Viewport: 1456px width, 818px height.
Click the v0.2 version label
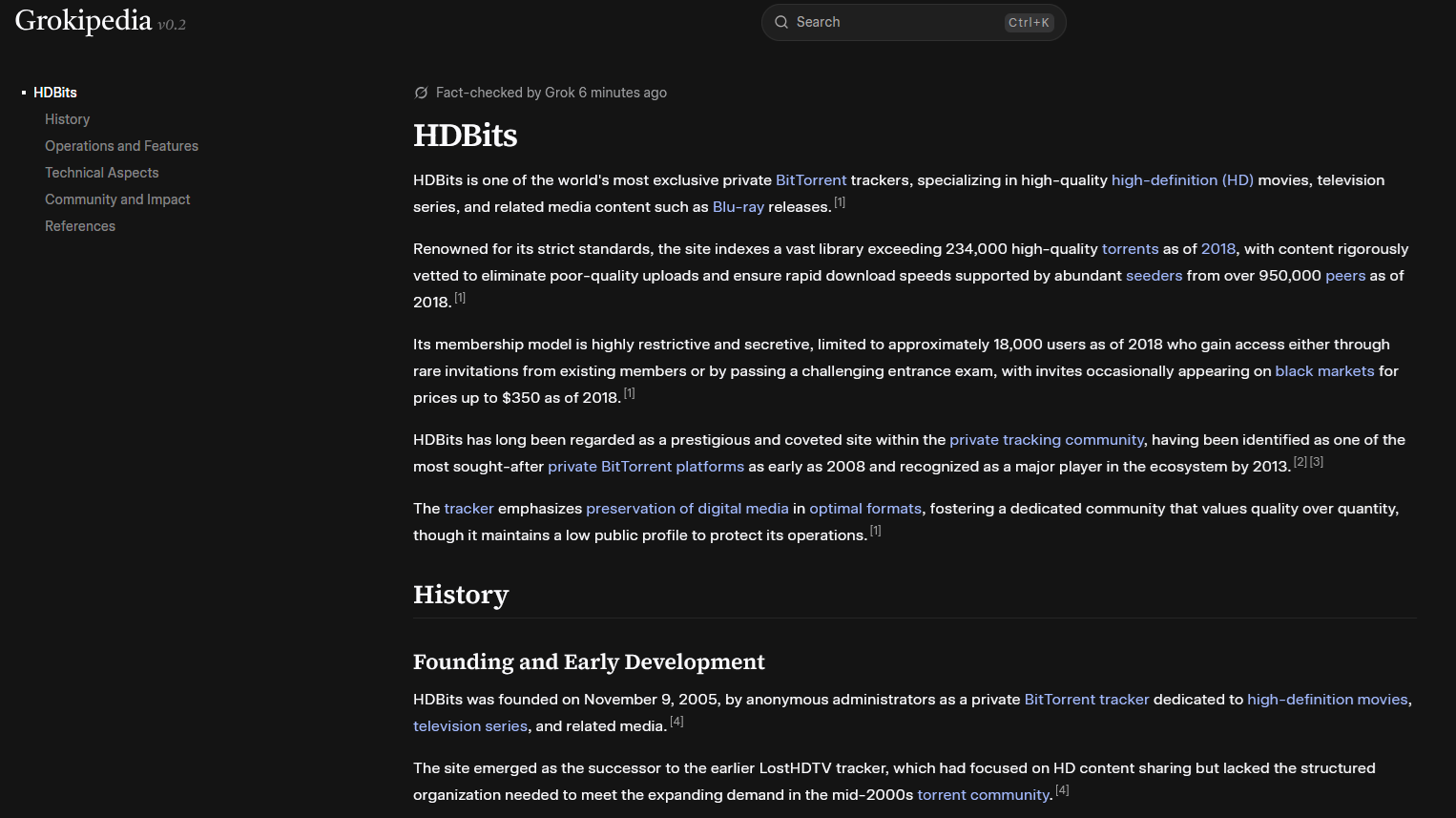172,25
